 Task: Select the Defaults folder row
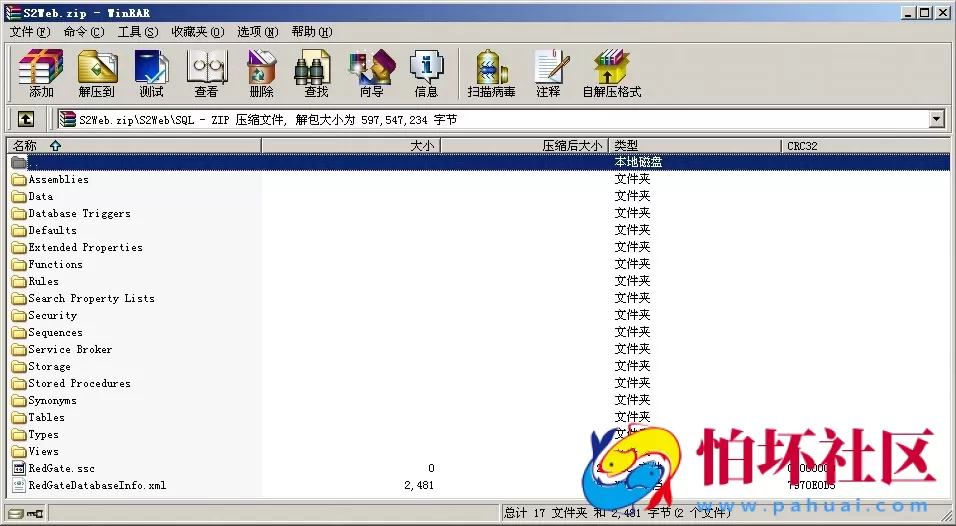point(480,230)
